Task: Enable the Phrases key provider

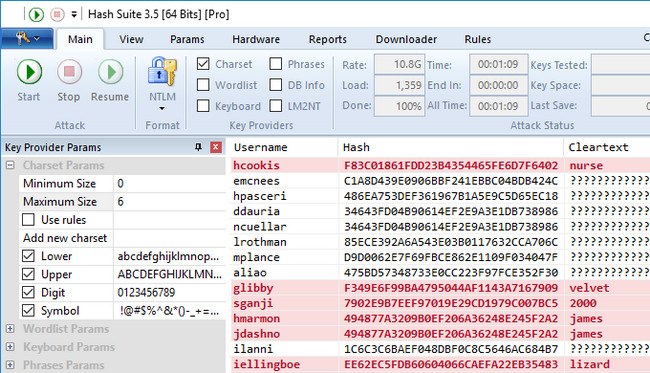Action: click(276, 64)
